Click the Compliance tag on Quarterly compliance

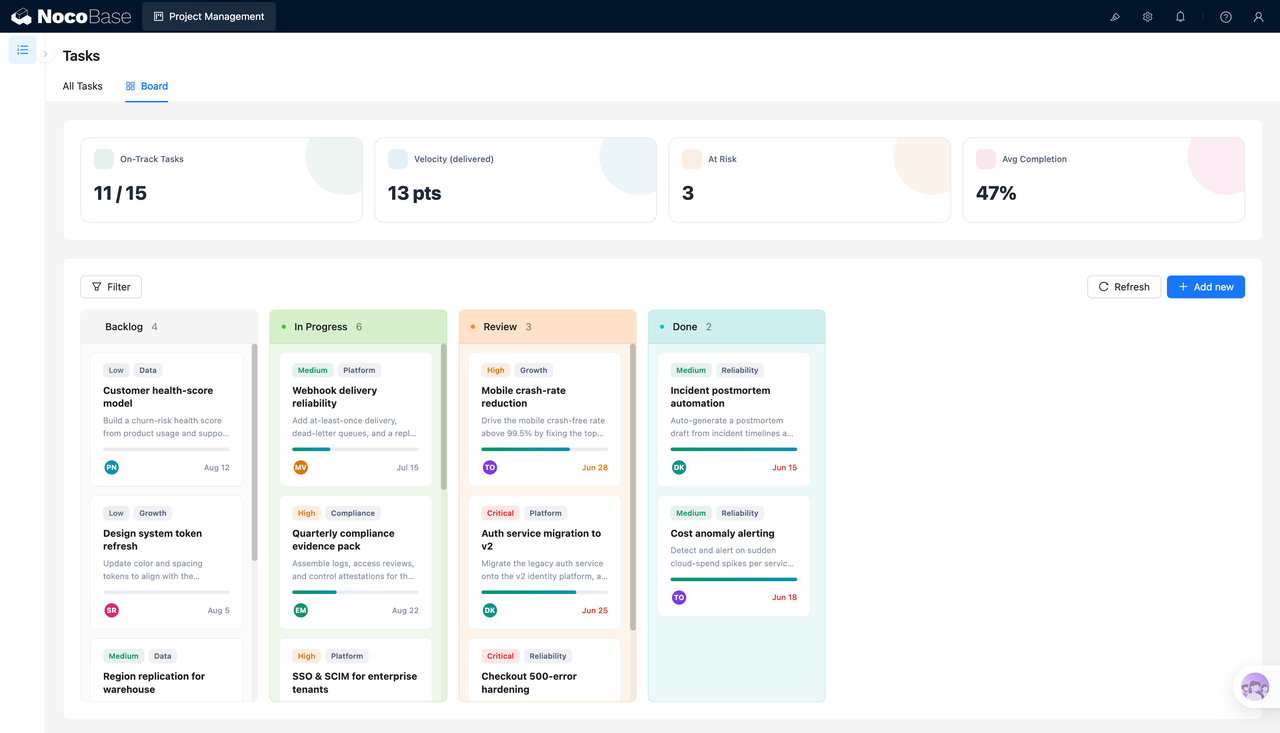353,513
